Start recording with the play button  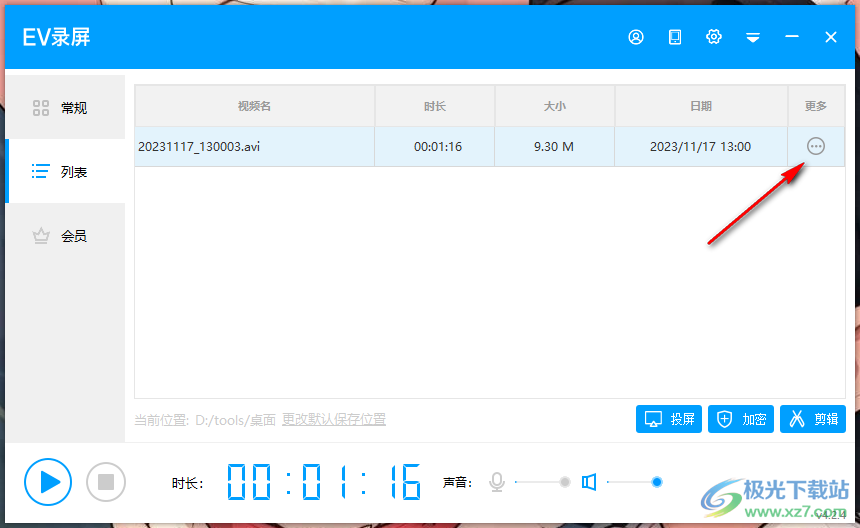[x=48, y=482]
